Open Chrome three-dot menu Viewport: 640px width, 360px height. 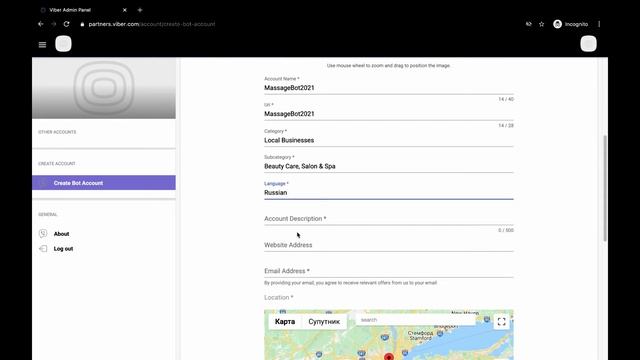599,24
